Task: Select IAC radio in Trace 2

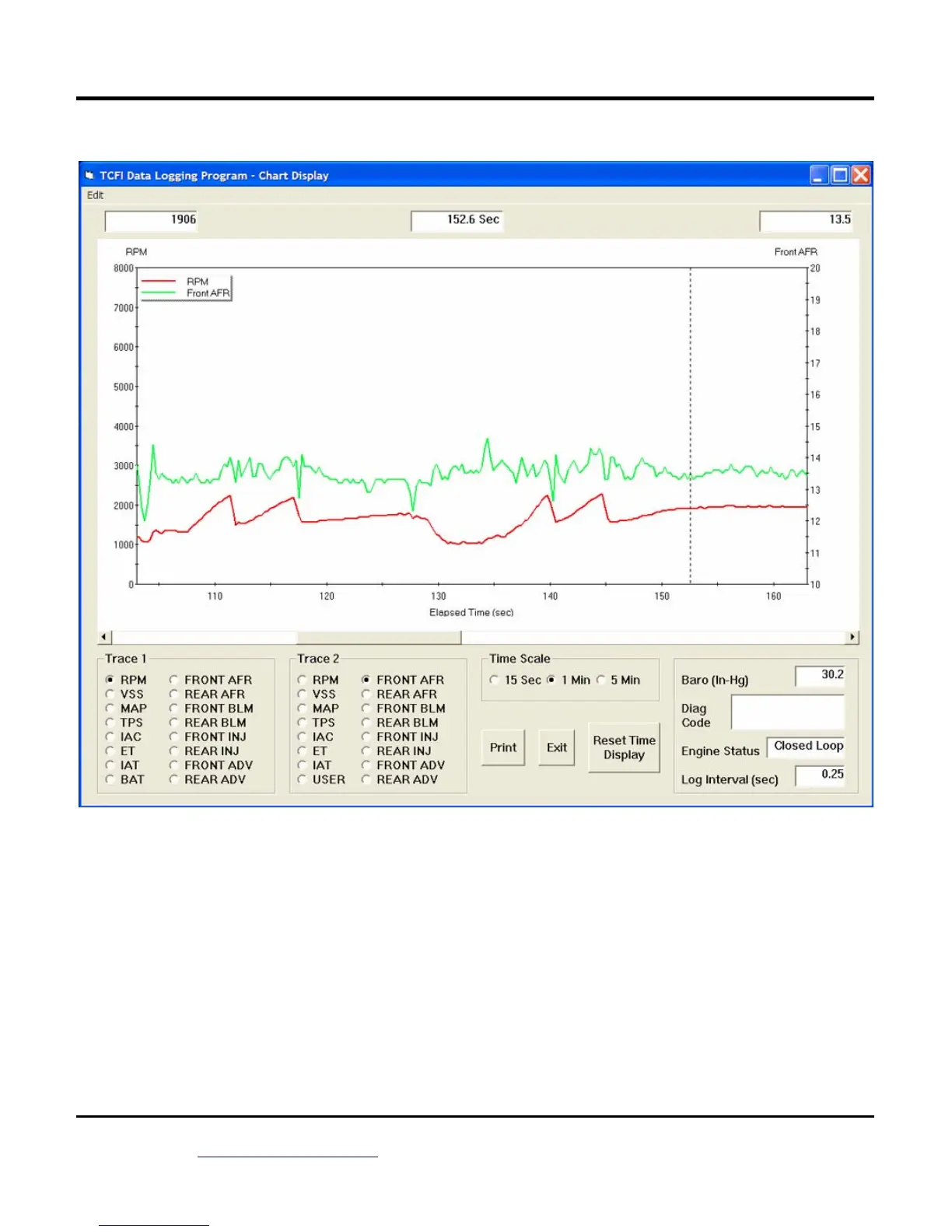Action: [x=302, y=737]
